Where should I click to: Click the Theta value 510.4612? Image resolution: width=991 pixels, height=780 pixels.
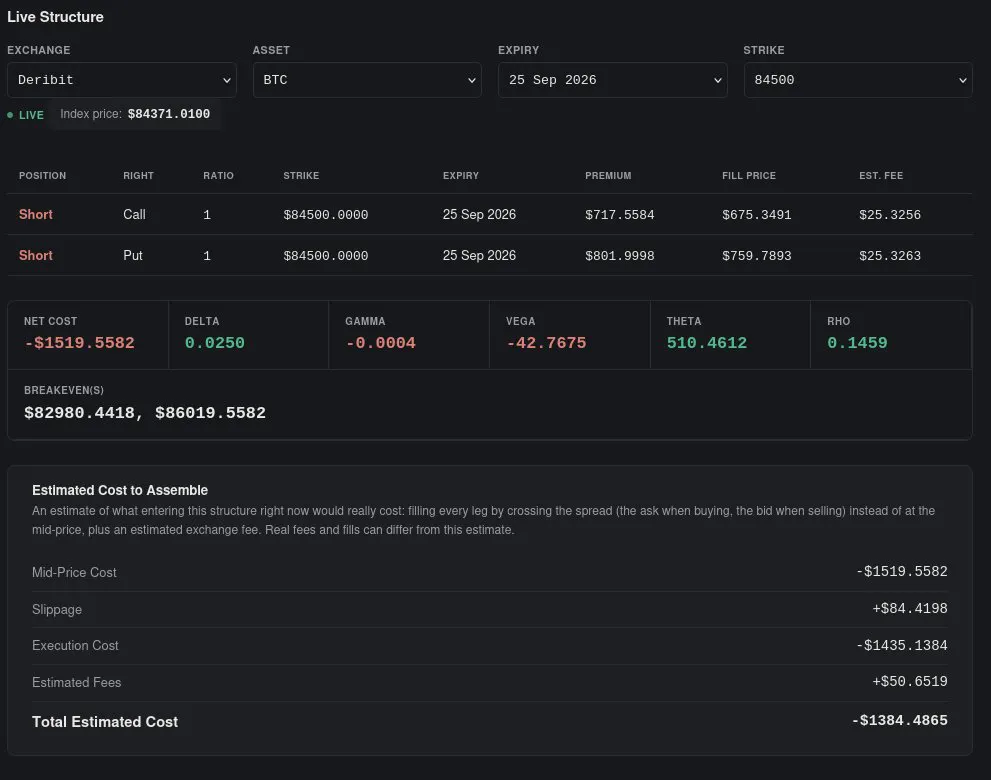[707, 343]
